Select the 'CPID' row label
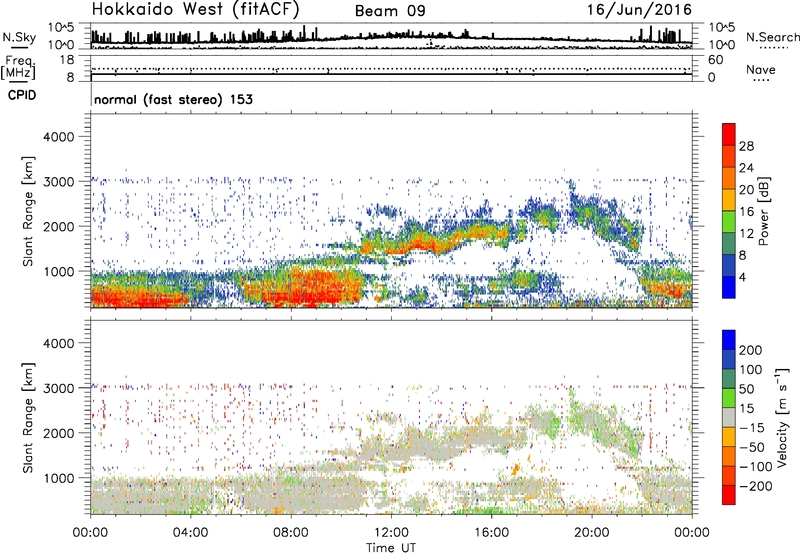 pos(22,95)
